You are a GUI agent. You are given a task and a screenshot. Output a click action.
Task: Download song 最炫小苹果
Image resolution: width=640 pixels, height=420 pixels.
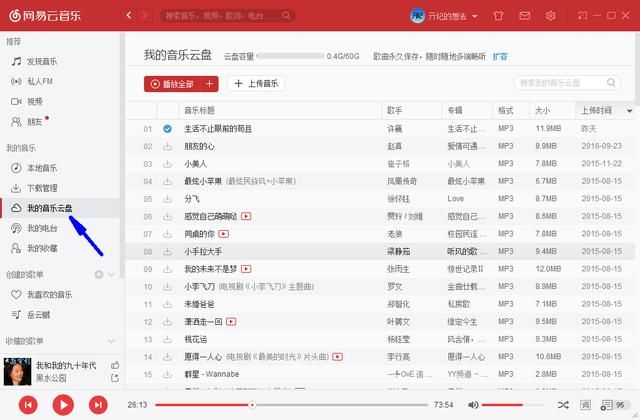pyautogui.click(x=167, y=181)
